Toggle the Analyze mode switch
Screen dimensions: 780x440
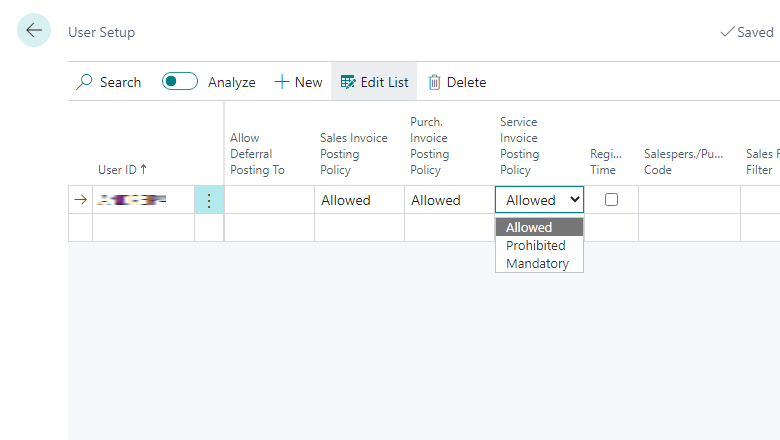coord(180,82)
